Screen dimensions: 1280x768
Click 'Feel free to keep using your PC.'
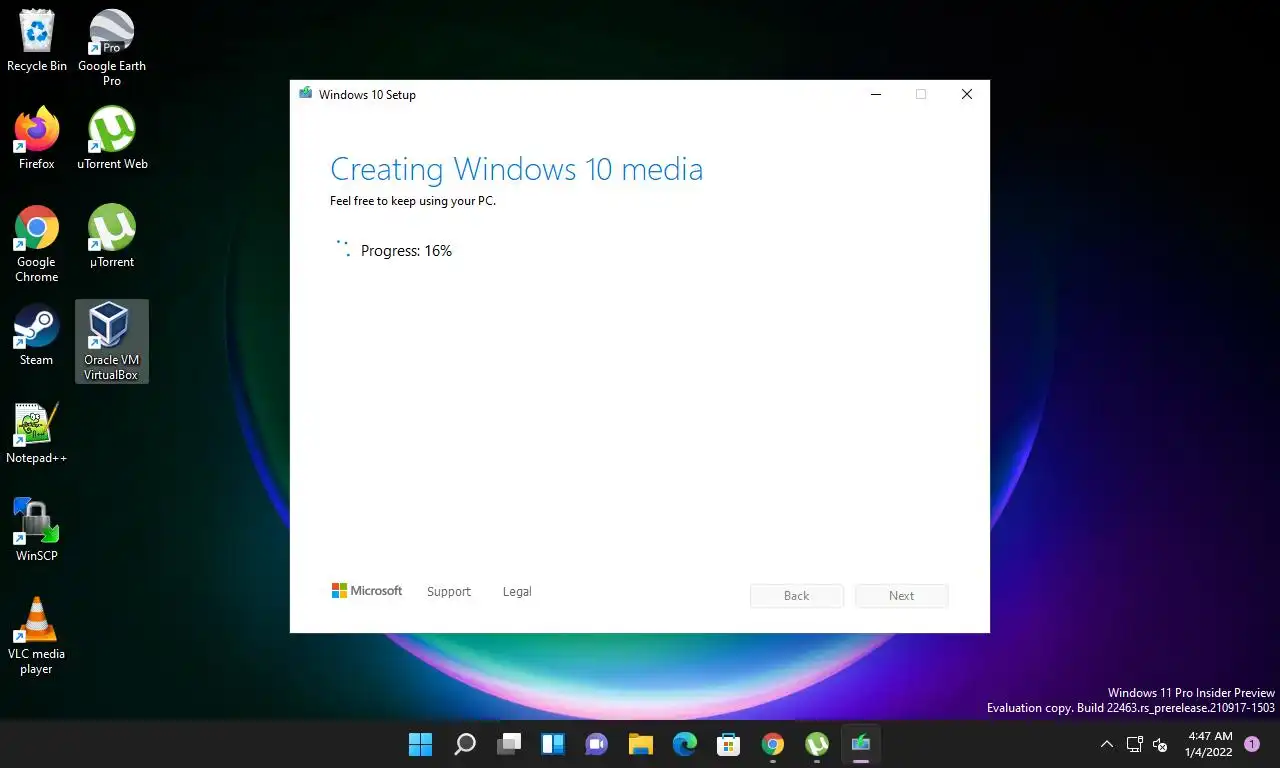point(413,201)
